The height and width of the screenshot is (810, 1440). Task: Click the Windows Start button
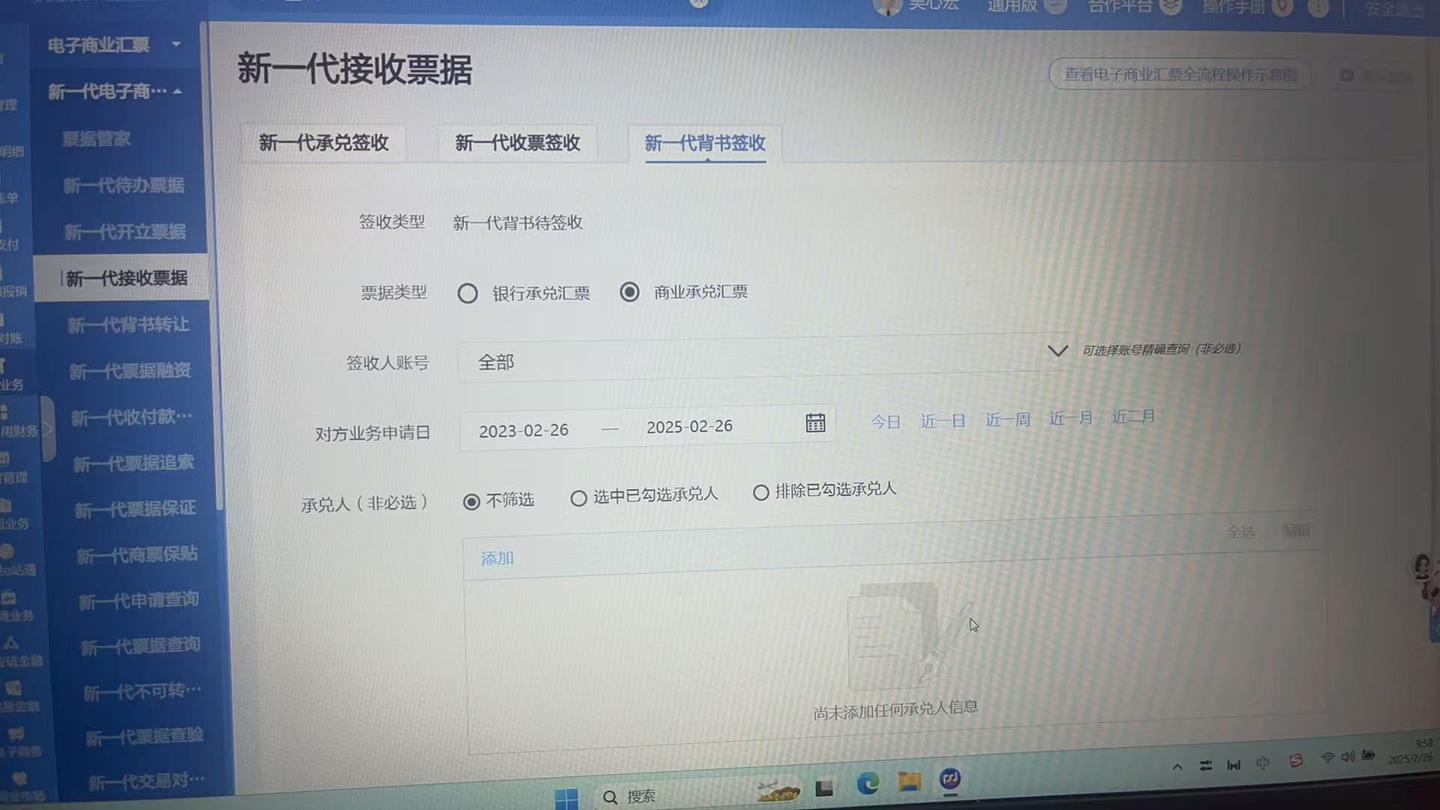tap(566, 797)
